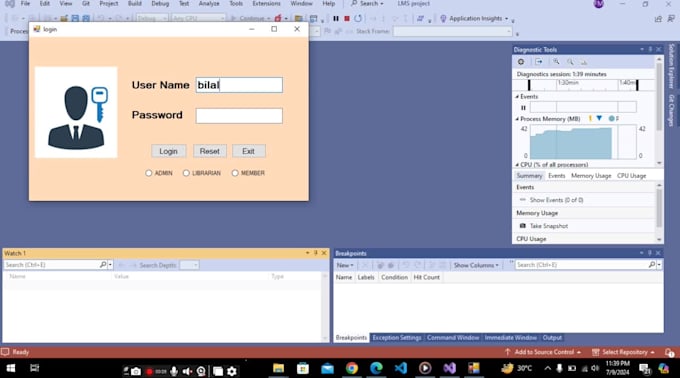The width and height of the screenshot is (680, 378).
Task: Open the Debug menu
Action: pyautogui.click(x=160, y=3)
